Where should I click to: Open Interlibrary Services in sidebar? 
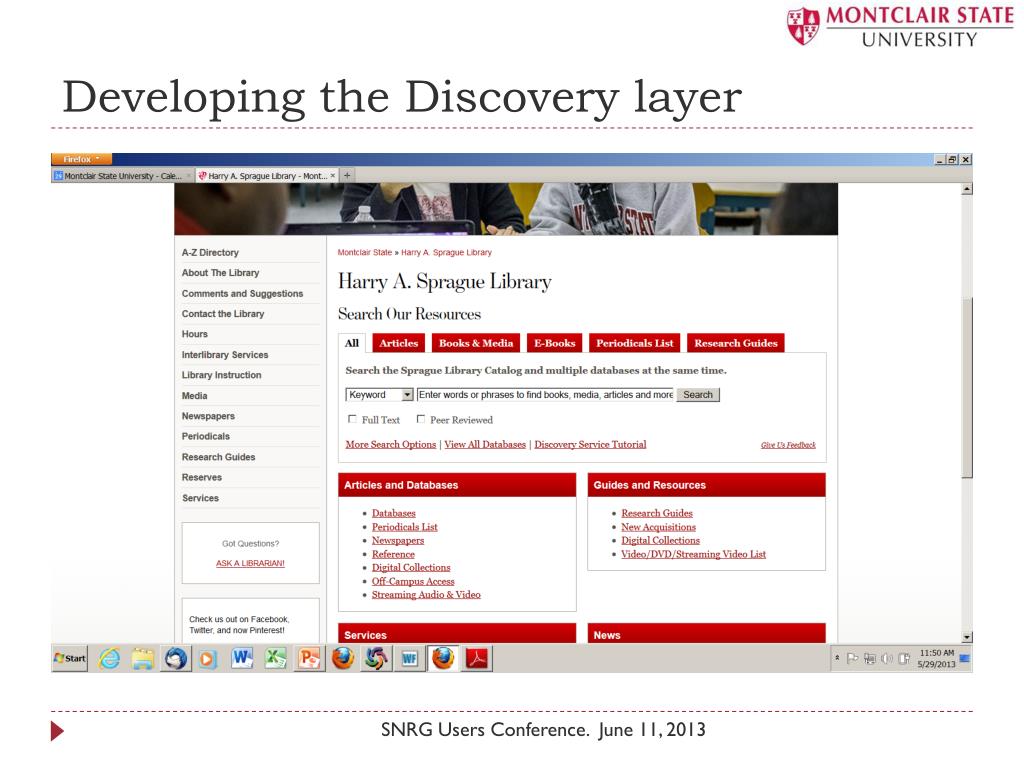pyautogui.click(x=225, y=355)
